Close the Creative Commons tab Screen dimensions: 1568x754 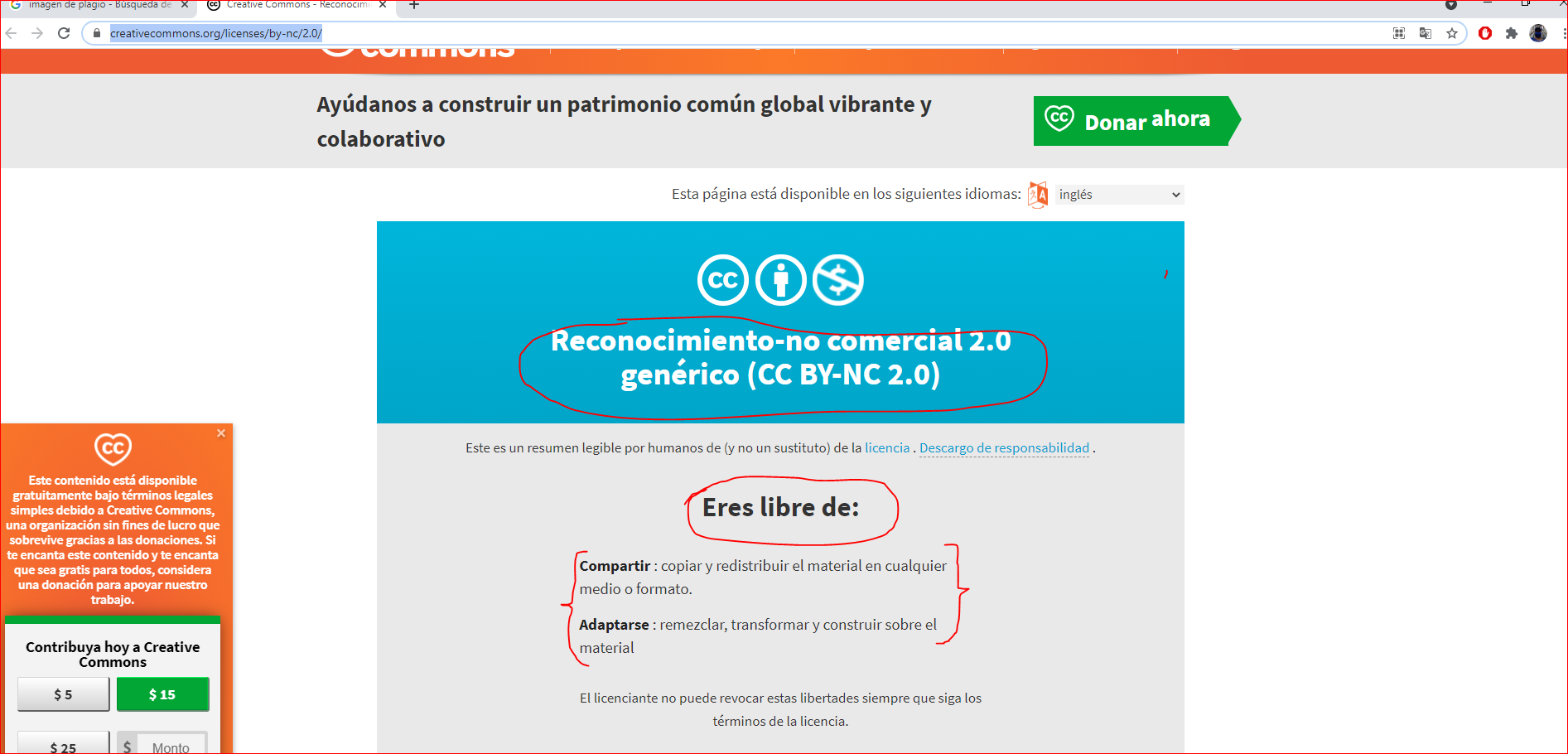click(x=383, y=5)
